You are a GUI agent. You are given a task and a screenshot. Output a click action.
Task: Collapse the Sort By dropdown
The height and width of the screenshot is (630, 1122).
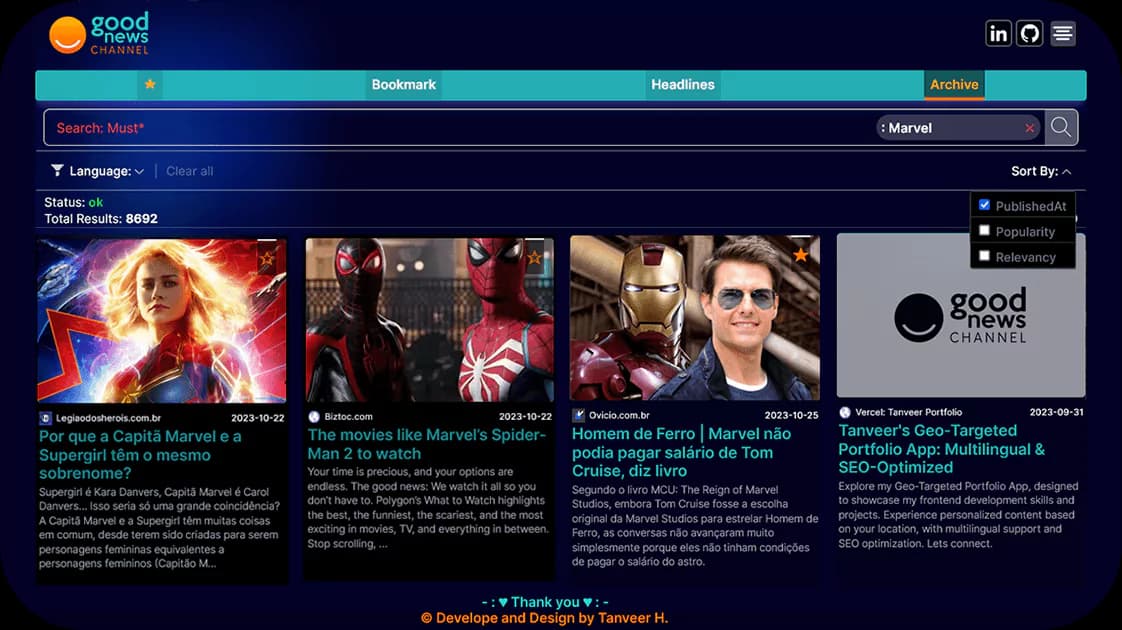pyautogui.click(x=1040, y=171)
